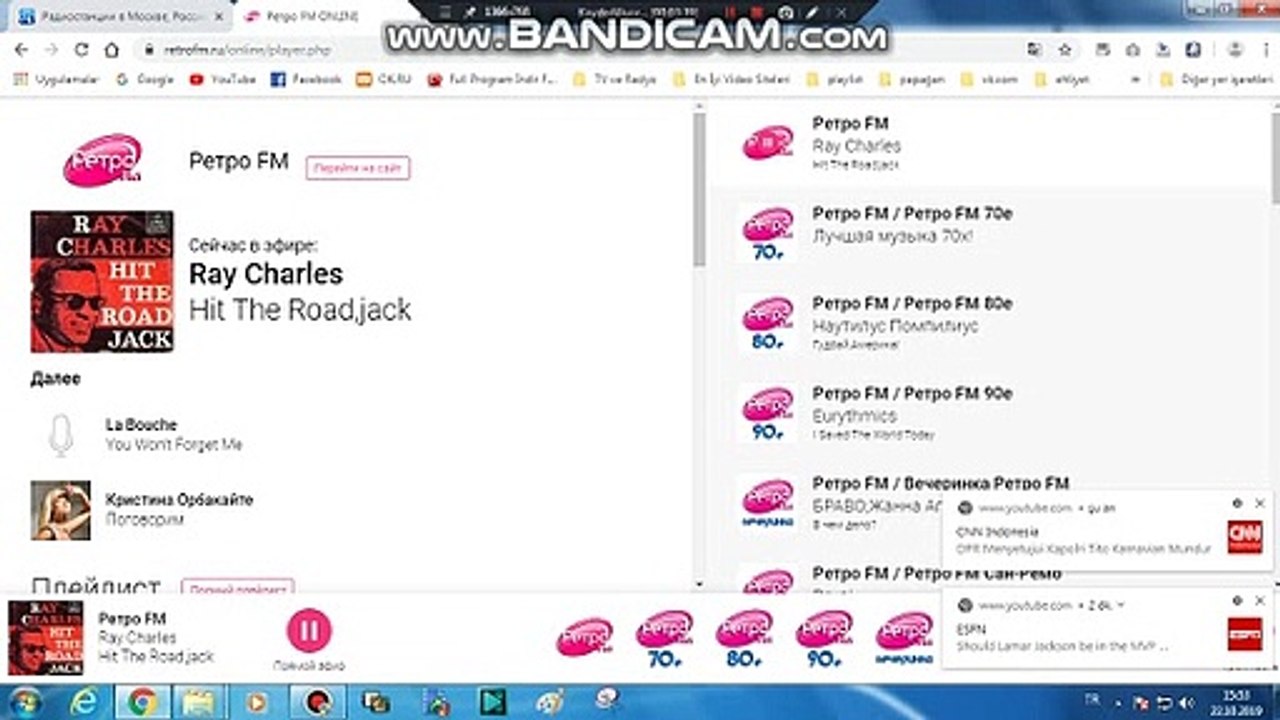Open File Explorer from taskbar
1280x720 pixels.
[200, 702]
